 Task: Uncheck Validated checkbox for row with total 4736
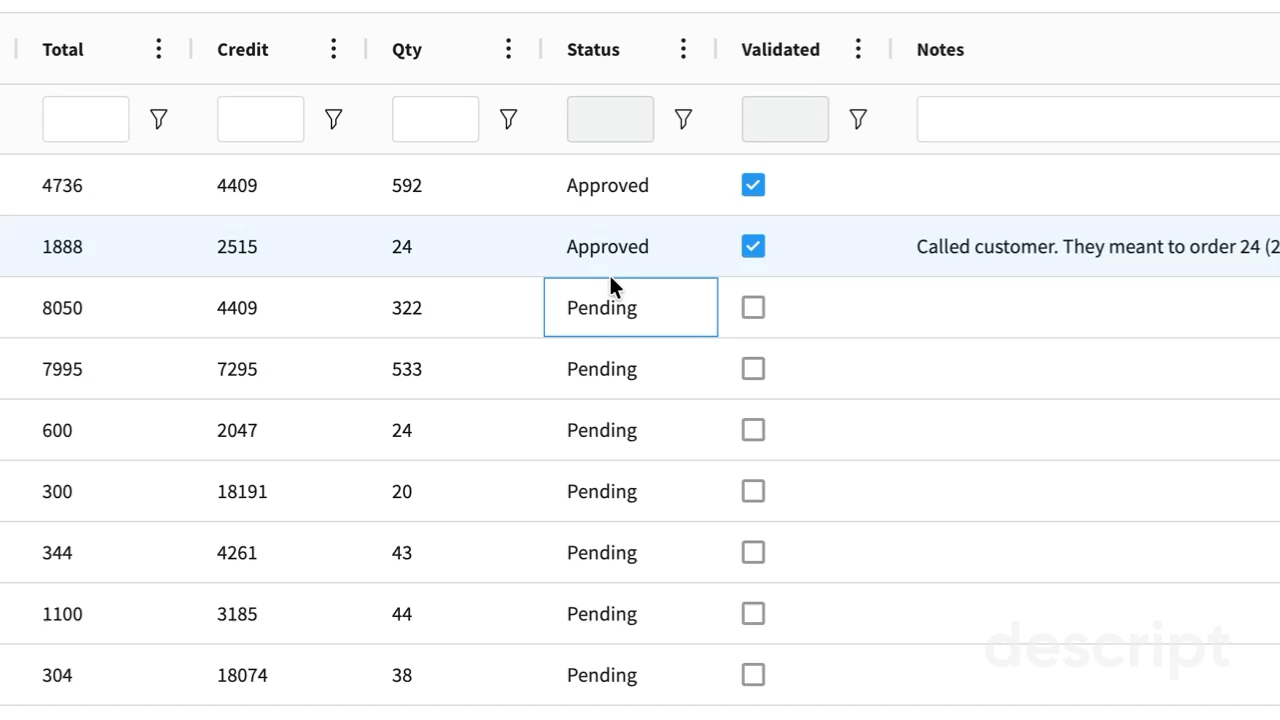pyautogui.click(x=753, y=185)
